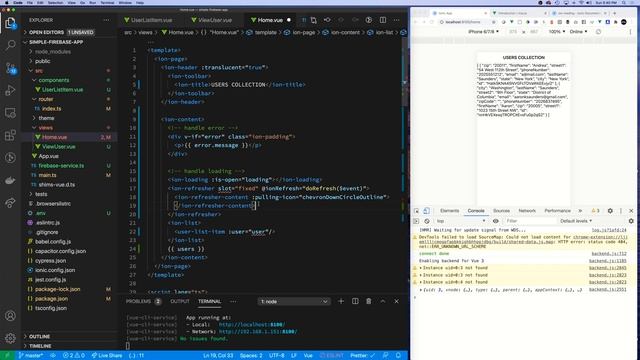Screen dimensions: 640x360
Task: Expand the node_modules folder
Action: (53, 52)
